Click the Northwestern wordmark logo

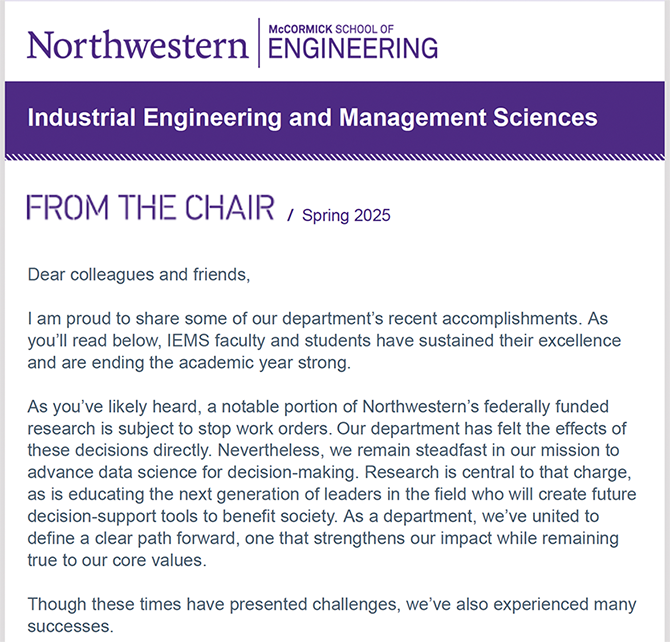click(138, 45)
